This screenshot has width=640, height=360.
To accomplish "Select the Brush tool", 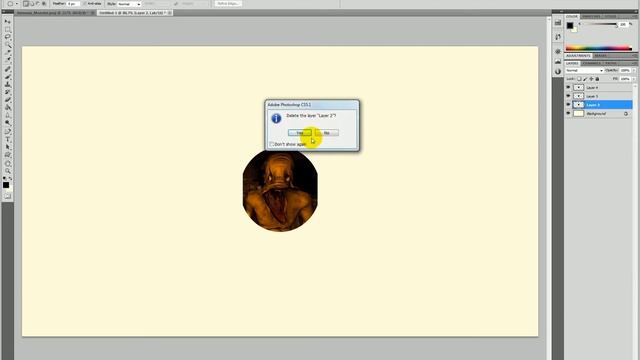I will (7, 77).
